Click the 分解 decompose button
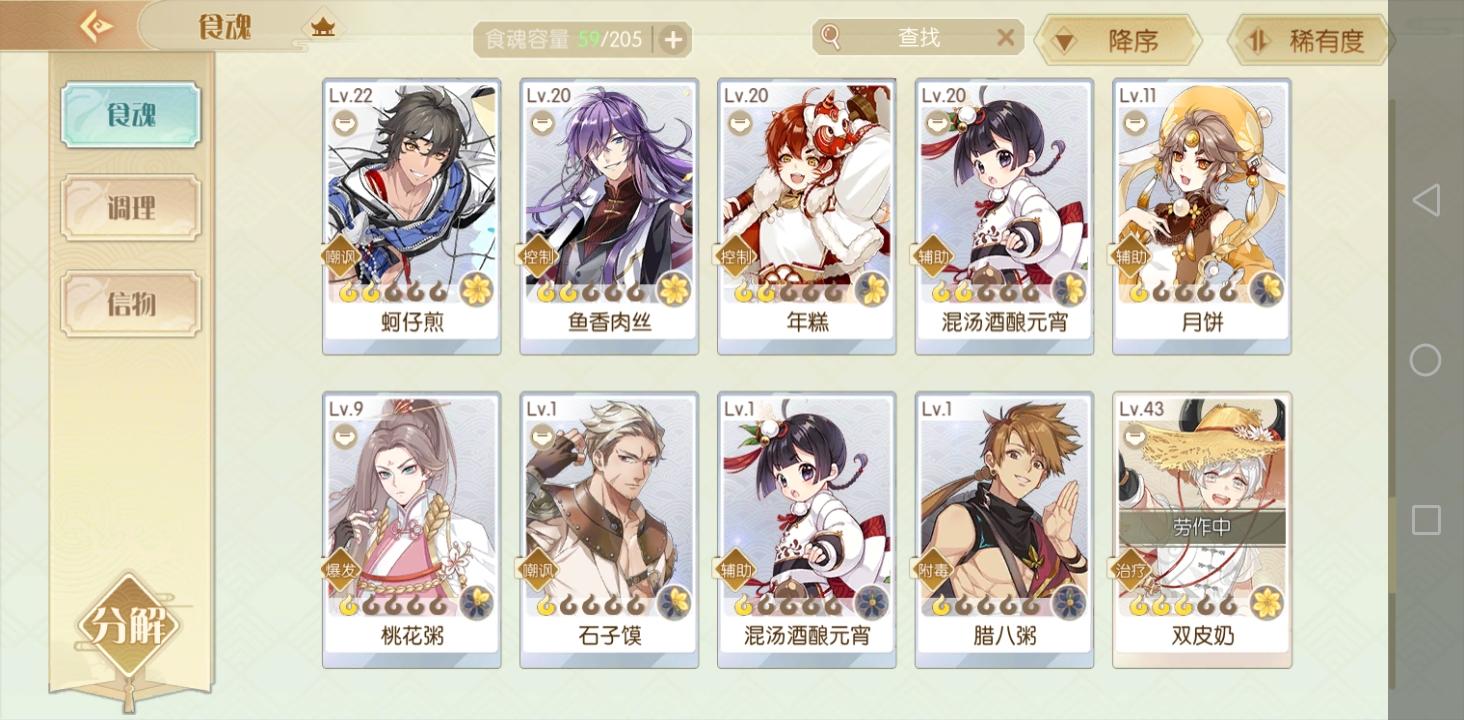 pos(128,626)
